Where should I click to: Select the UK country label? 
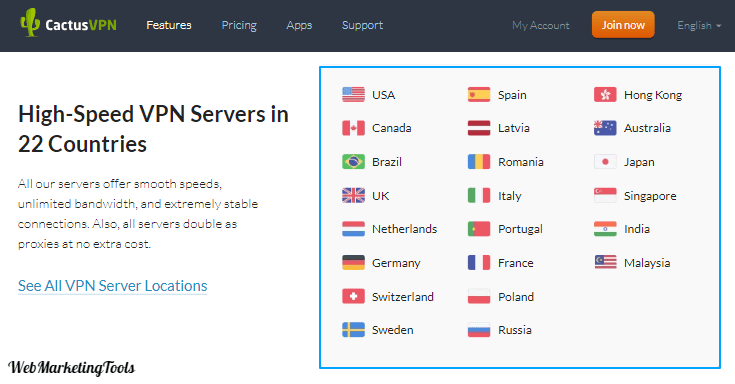pos(381,196)
